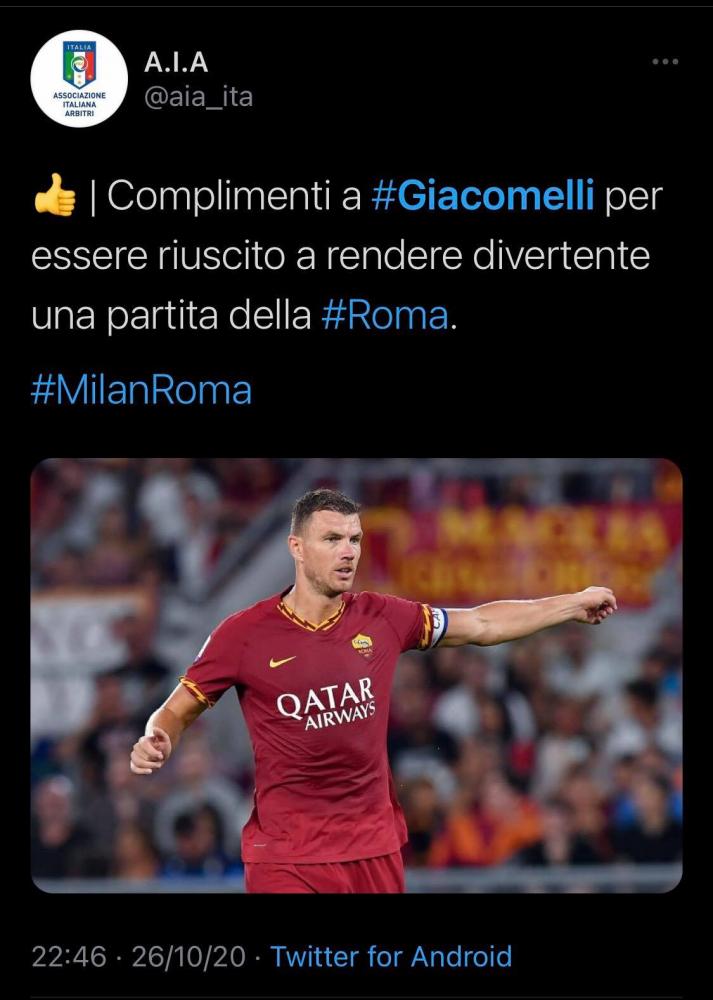Image resolution: width=713 pixels, height=1000 pixels.
Task: Click the Twitter for Android source link
Action: coord(391,957)
